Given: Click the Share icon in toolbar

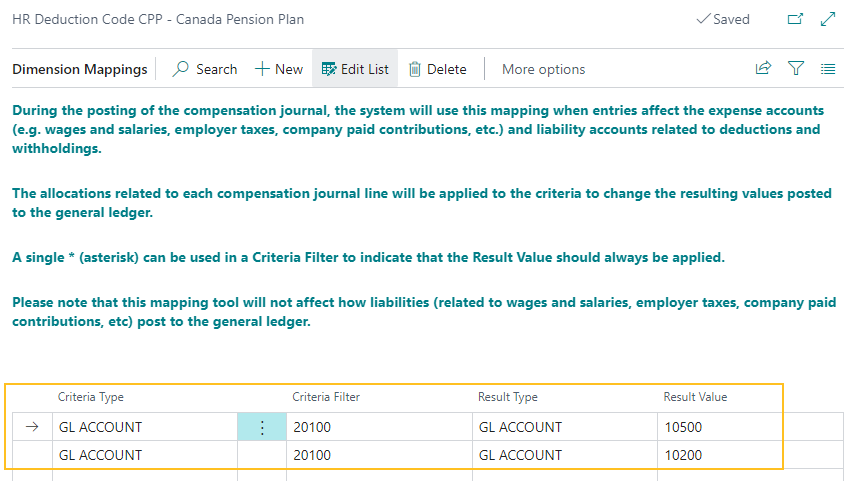Looking at the screenshot, I should pos(763,69).
